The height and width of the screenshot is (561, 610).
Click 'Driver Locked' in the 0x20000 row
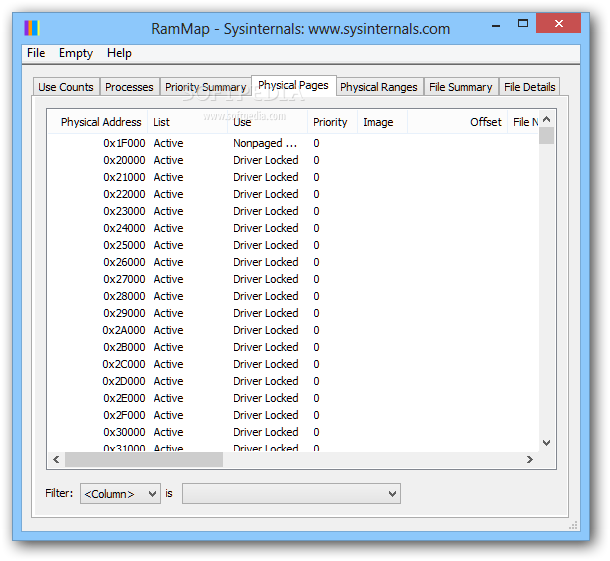pyautogui.click(x=266, y=160)
